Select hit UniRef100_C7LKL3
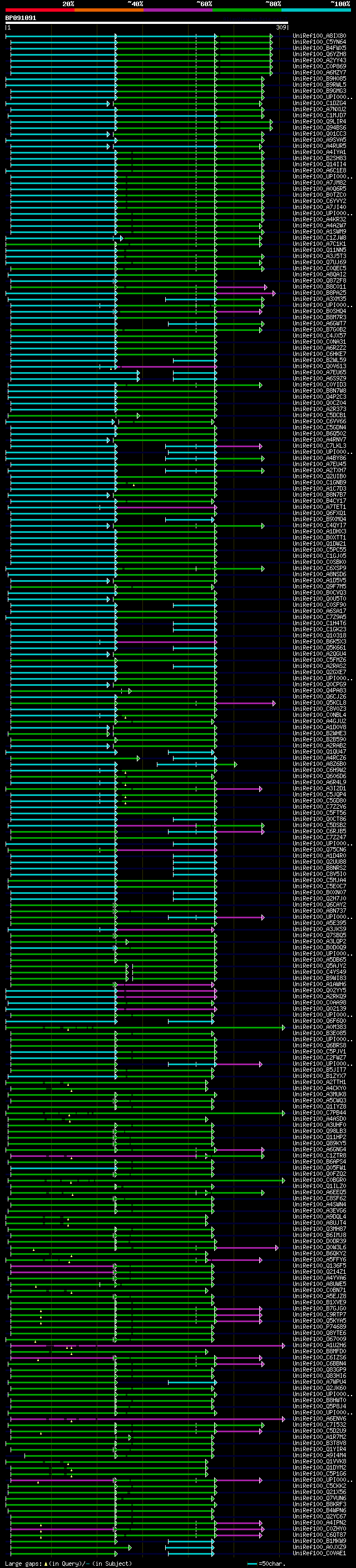This screenshot has height=1568, width=356. [x=319, y=446]
